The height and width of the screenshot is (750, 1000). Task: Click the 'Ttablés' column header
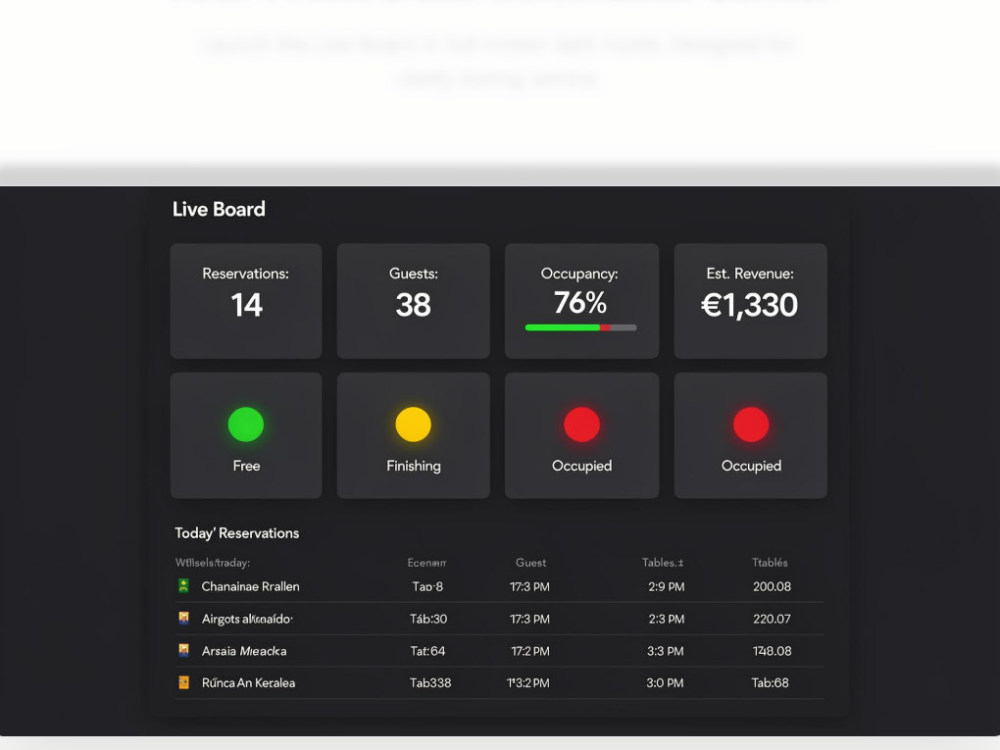click(770, 562)
